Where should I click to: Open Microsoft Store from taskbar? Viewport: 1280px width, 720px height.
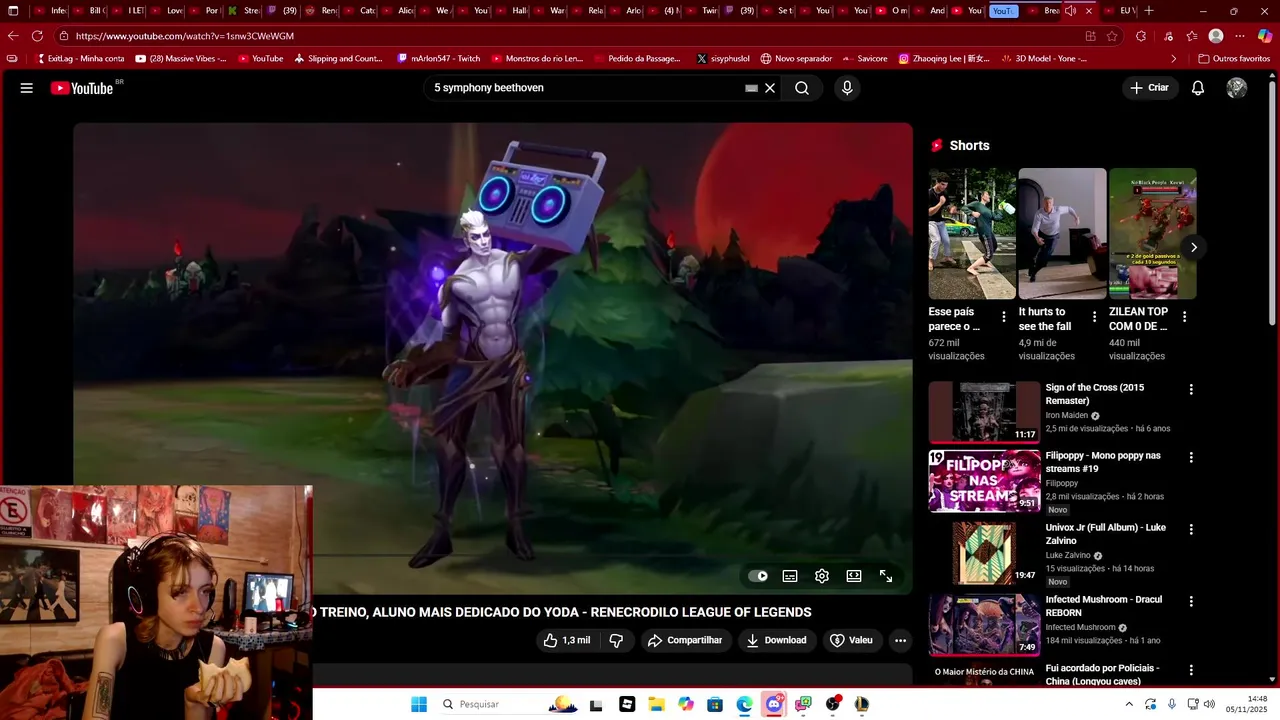pyautogui.click(x=714, y=704)
